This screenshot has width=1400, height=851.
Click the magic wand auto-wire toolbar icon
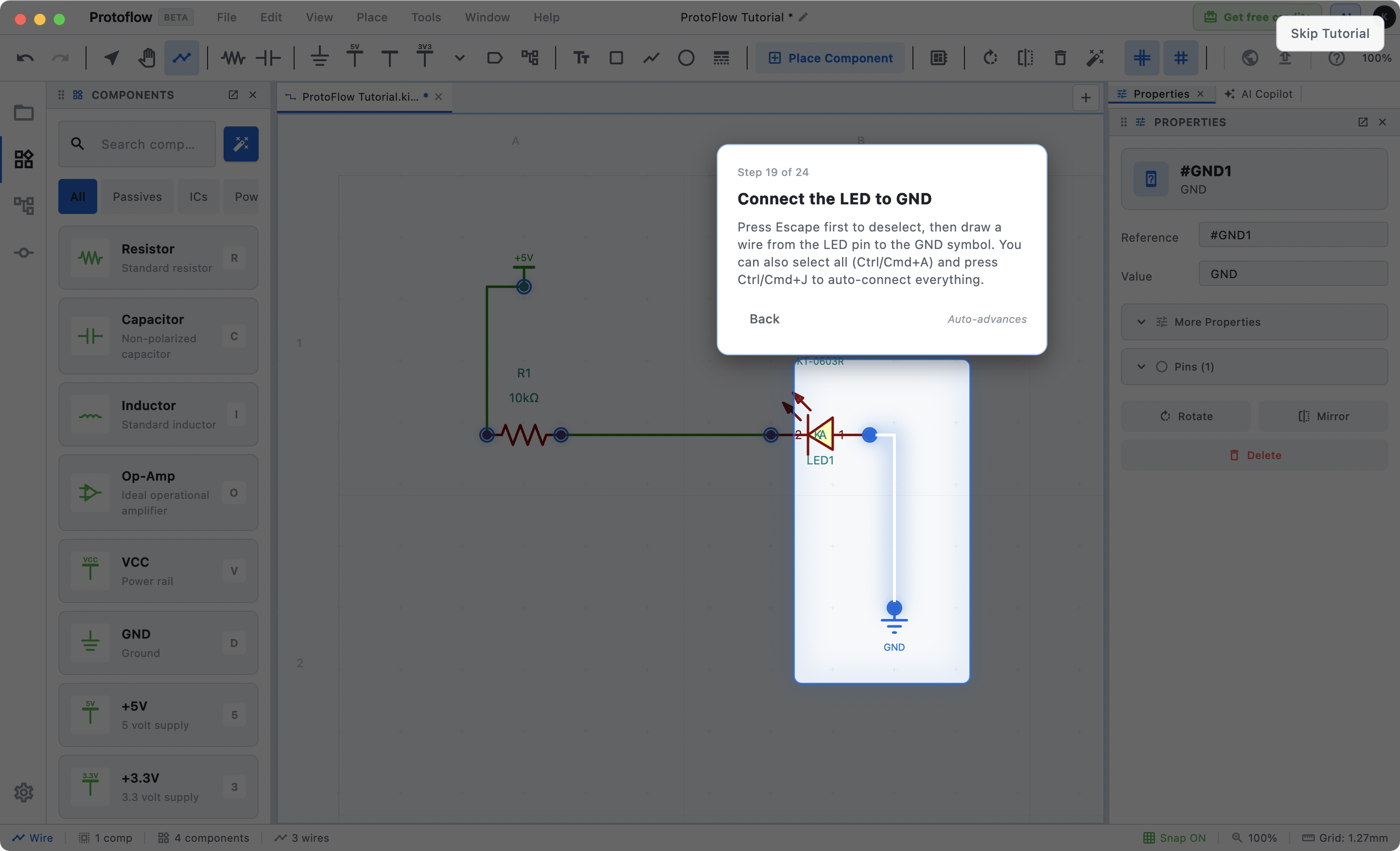tap(1096, 58)
